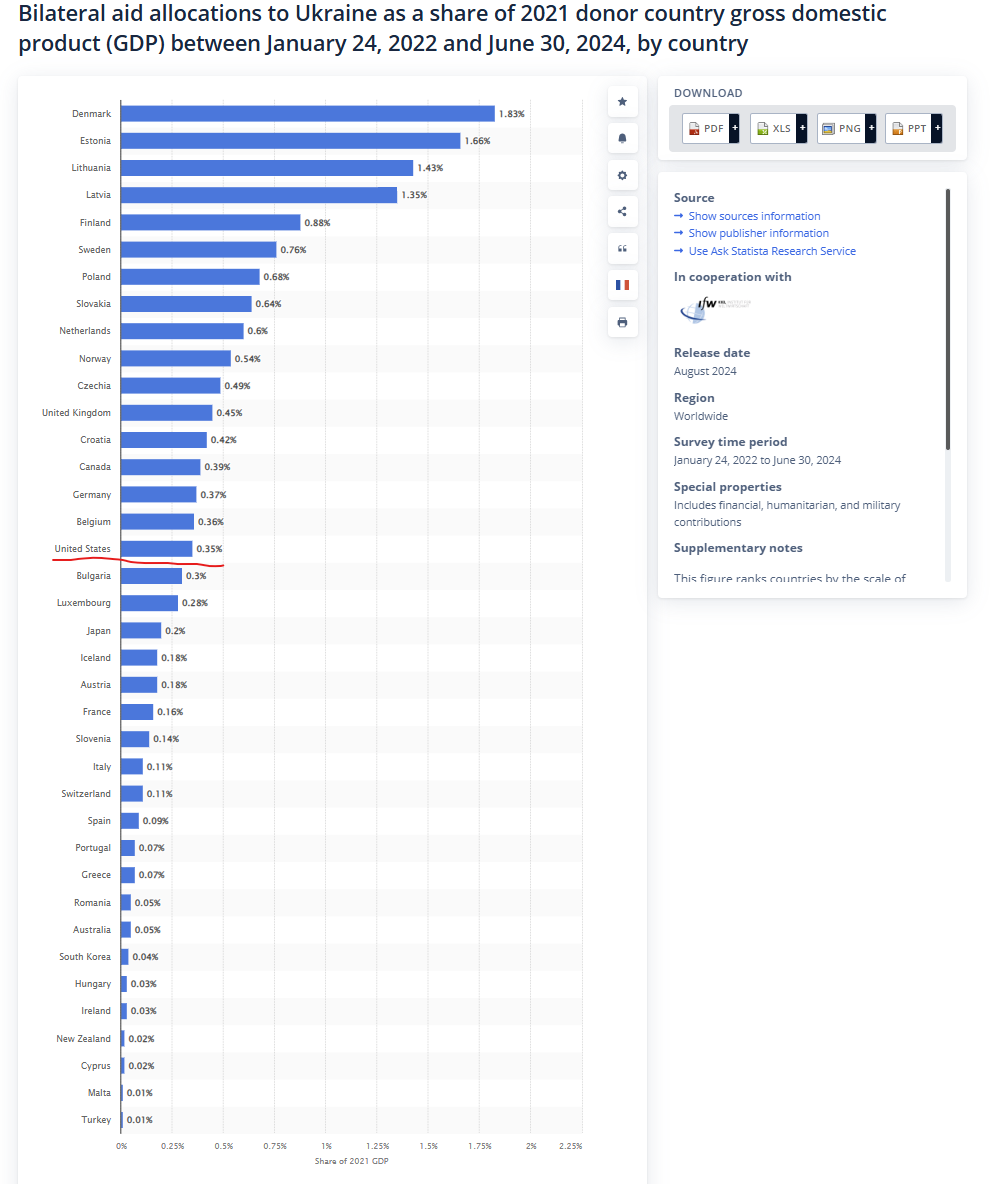Download the chart as PNG
Viewport: 1005px width, 1184px height.
tap(841, 128)
